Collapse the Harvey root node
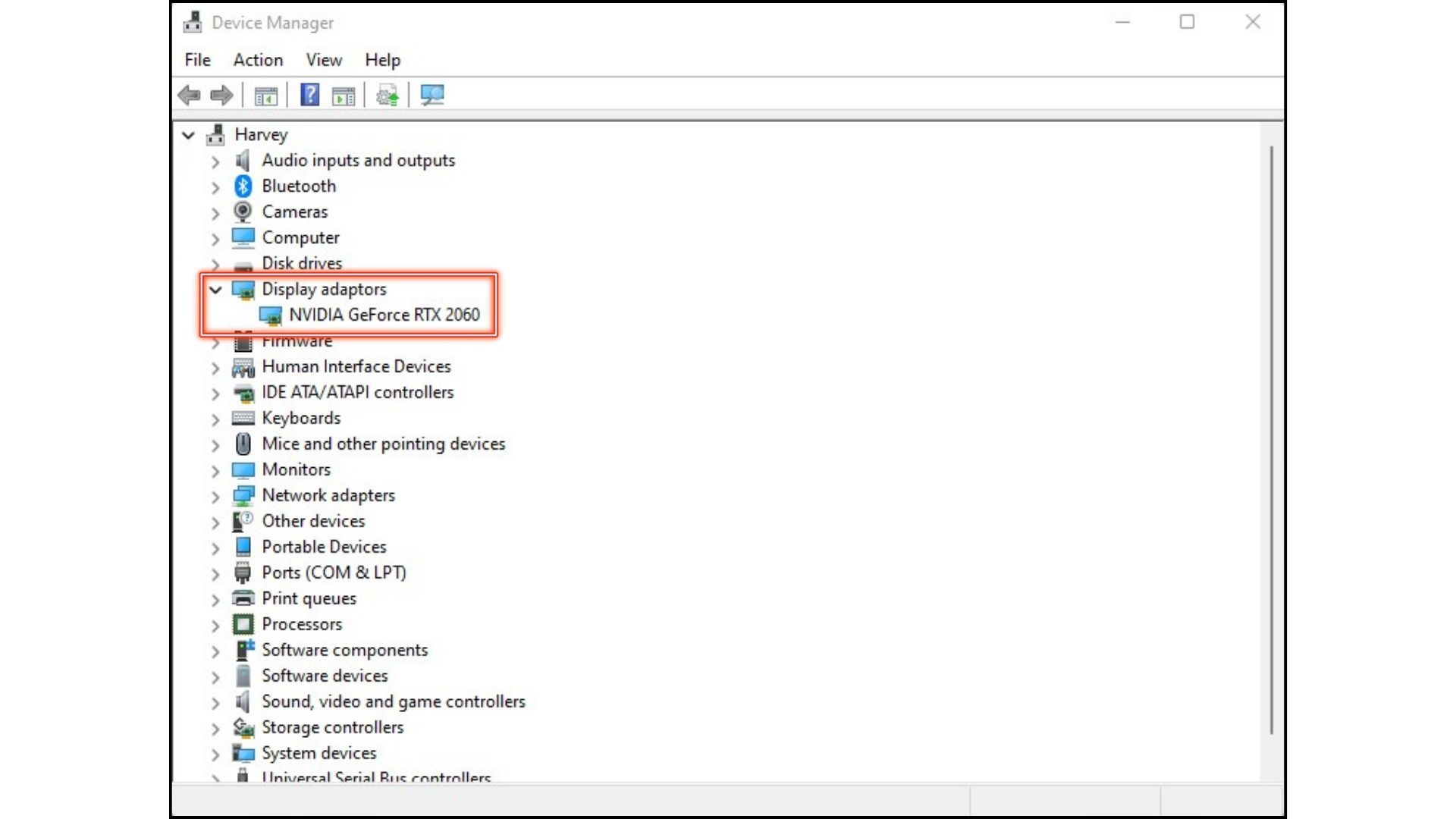The height and width of the screenshot is (819, 1456). tap(188, 136)
